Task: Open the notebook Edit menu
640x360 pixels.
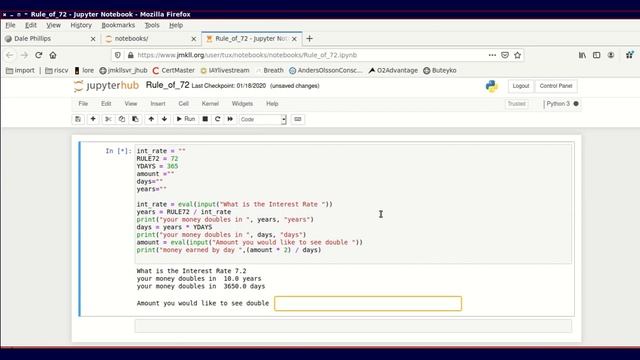Action: pos(106,104)
